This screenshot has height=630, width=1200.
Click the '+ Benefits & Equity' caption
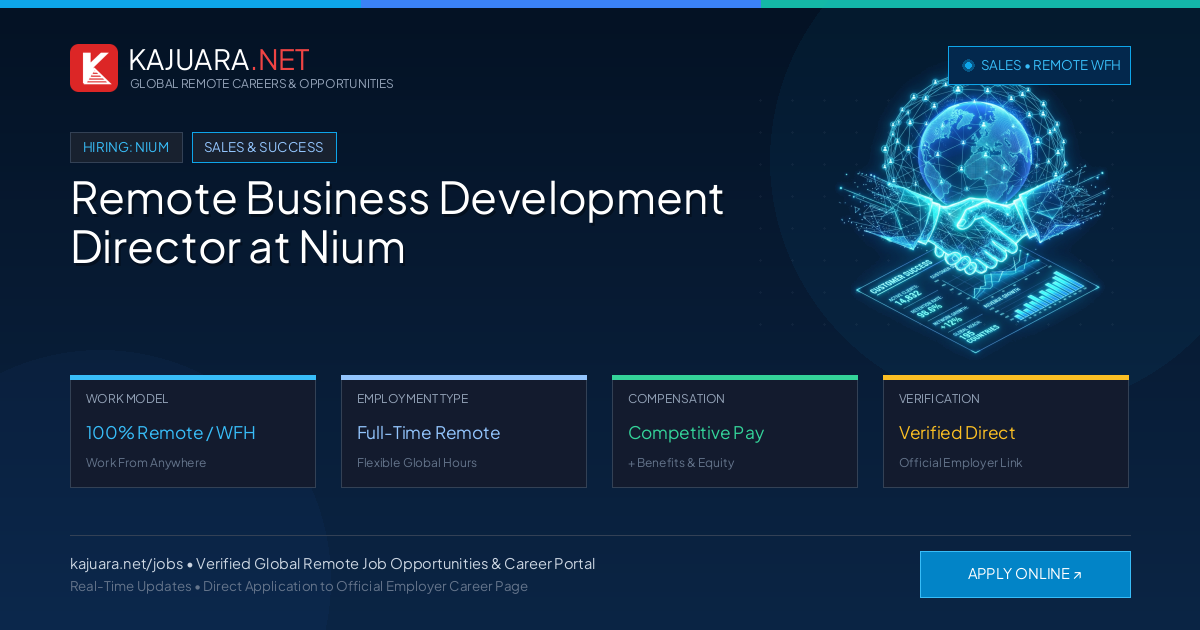coord(681,463)
